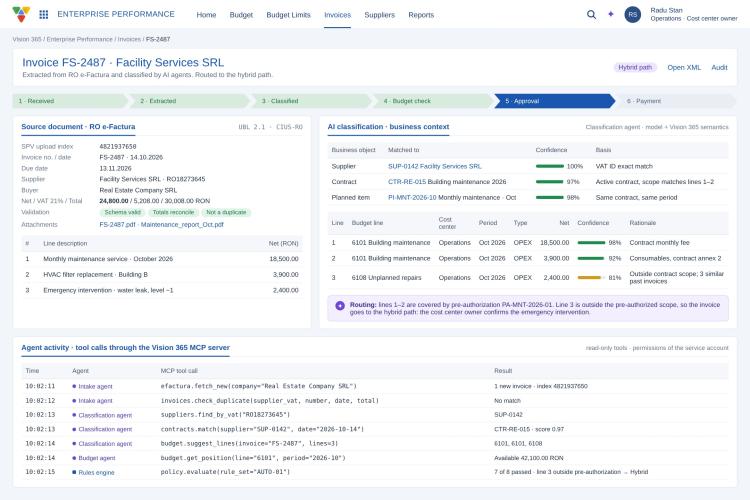Click the ENTERPRISE PERFORMANCE app title
This screenshot has width=750, height=500.
pyautogui.click(x=116, y=14)
